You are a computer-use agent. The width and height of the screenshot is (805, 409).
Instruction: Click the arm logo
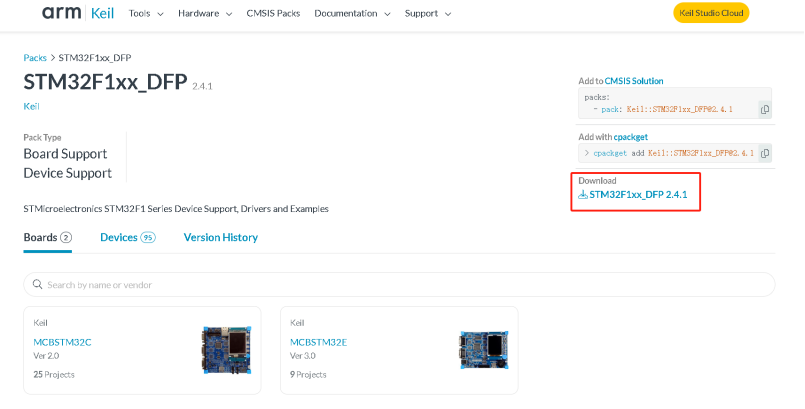(61, 12)
